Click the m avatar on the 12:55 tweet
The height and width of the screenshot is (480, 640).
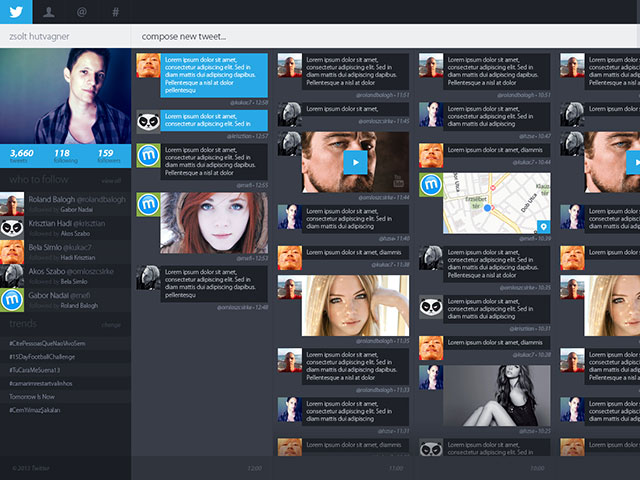click(x=148, y=156)
